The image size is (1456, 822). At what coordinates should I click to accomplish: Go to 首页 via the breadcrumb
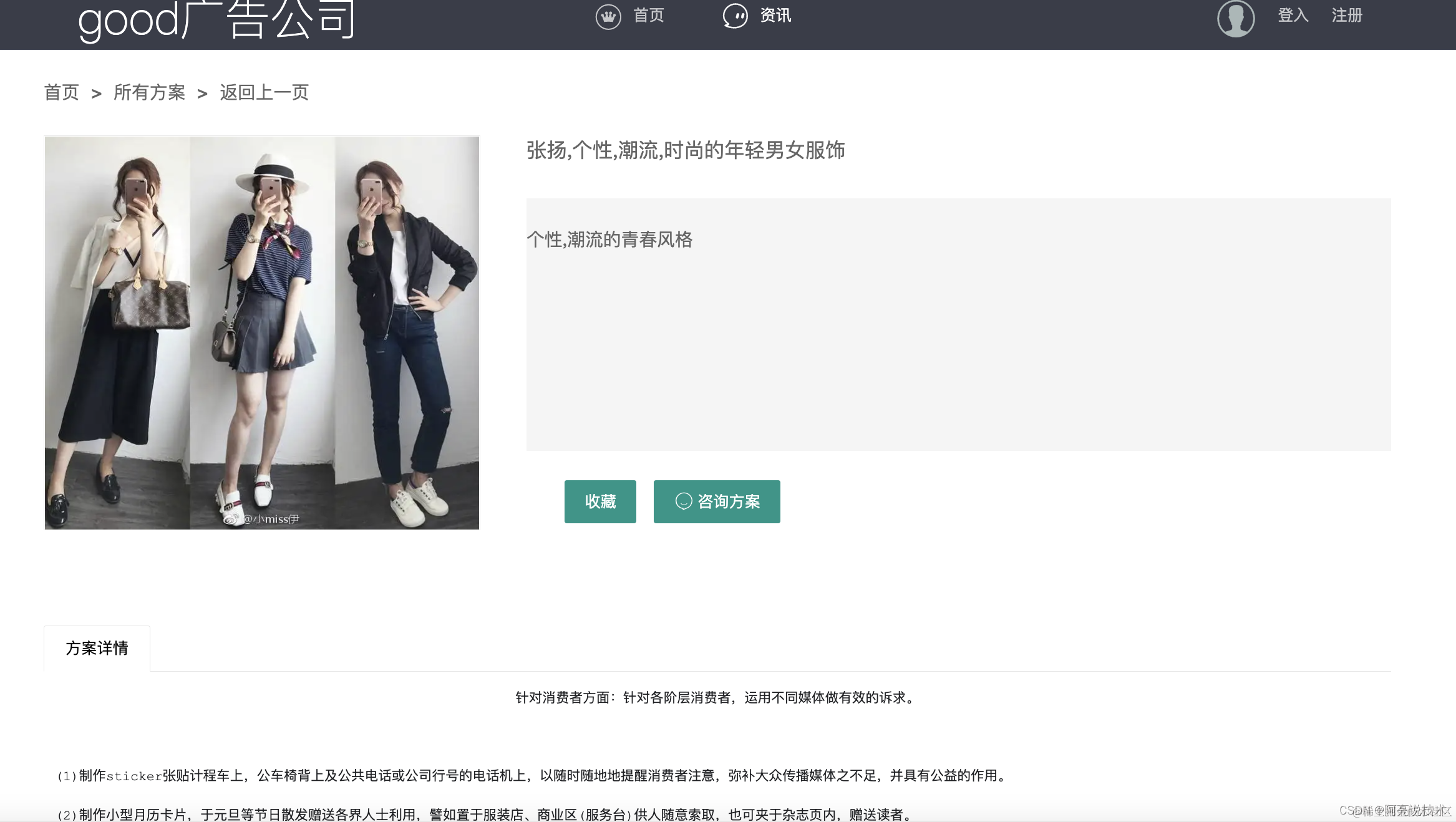(61, 93)
